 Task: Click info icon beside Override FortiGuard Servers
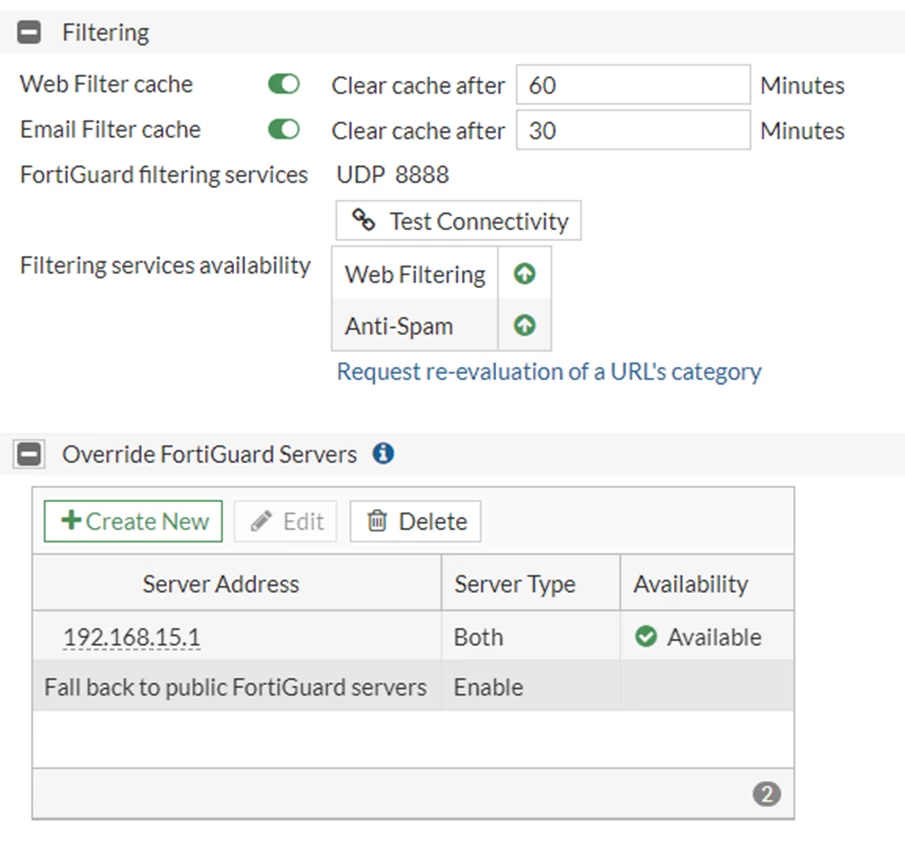pyautogui.click(x=383, y=454)
